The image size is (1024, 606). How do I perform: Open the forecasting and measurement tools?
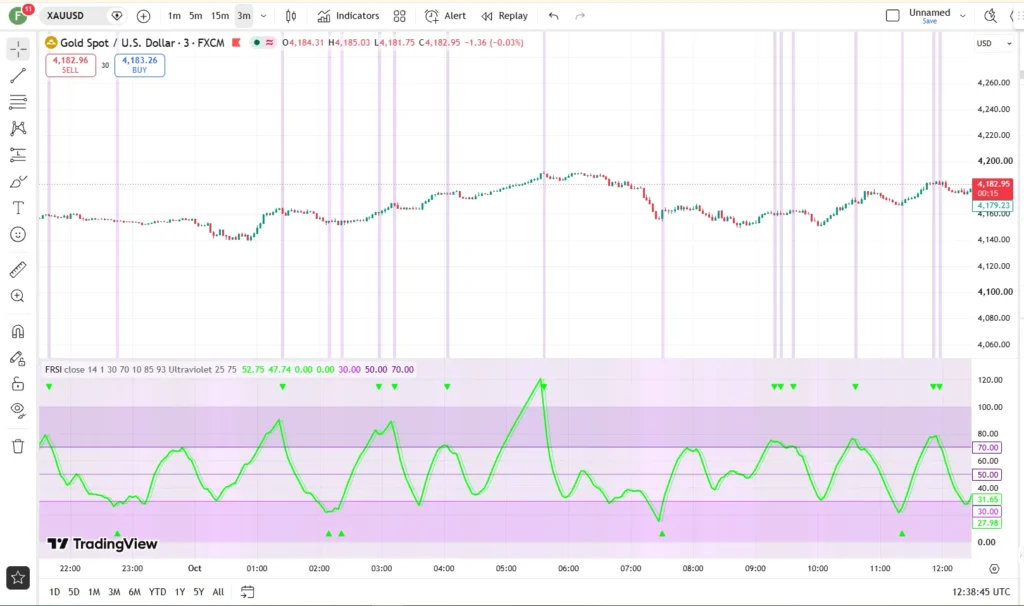pyautogui.click(x=18, y=155)
